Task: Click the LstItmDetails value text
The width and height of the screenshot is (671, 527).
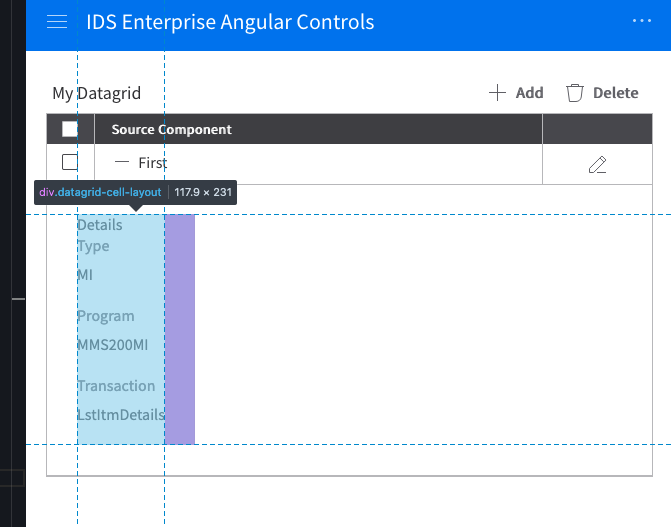Action: click(121, 415)
